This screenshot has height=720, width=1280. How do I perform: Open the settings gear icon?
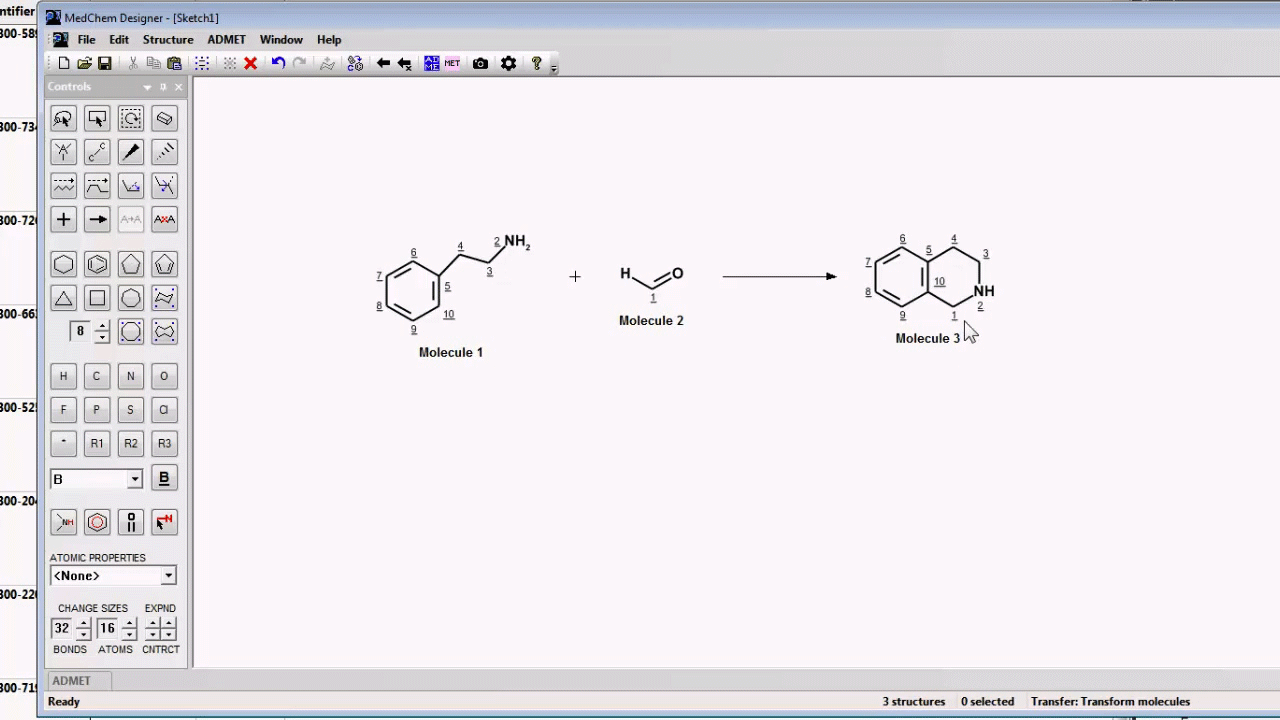click(x=508, y=63)
